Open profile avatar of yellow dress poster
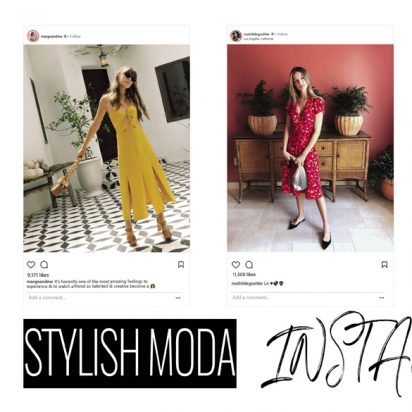 click(x=33, y=36)
